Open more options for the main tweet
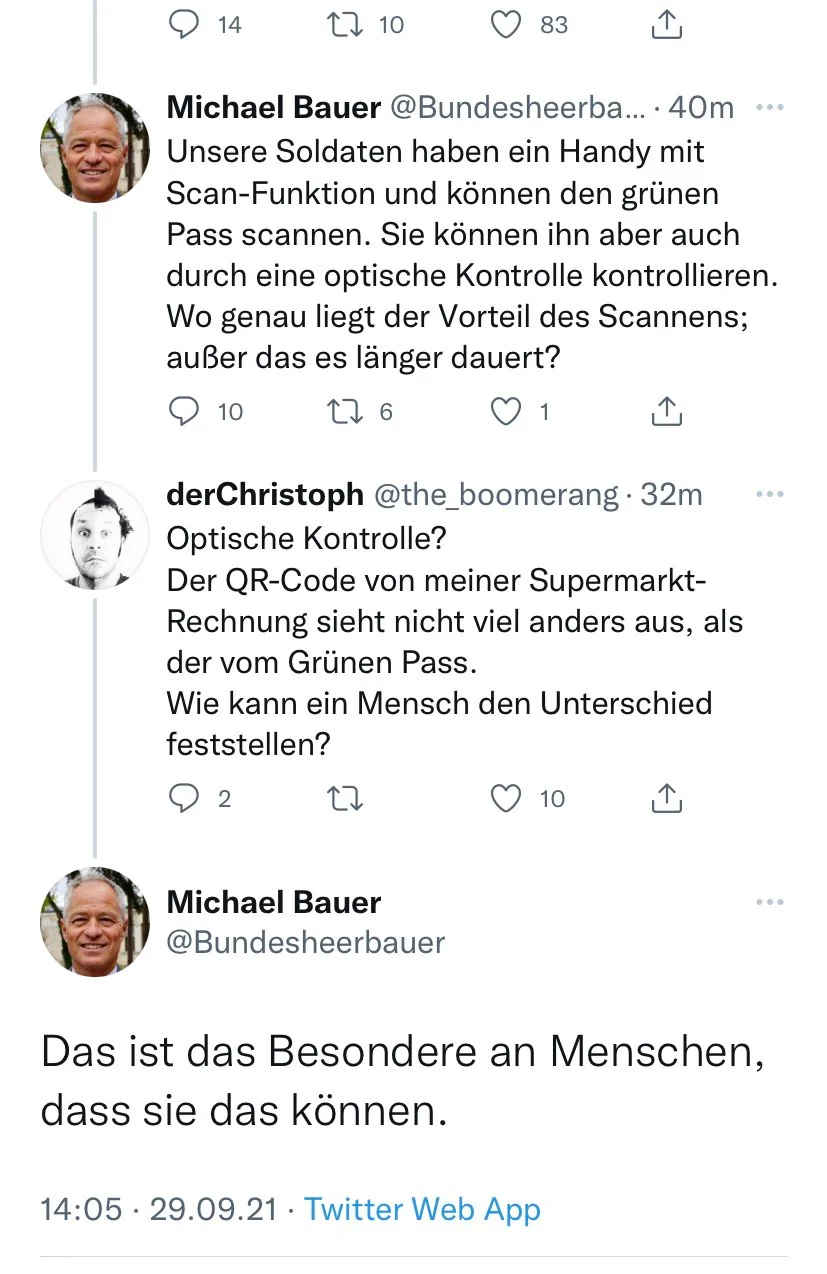Screen dimensions: 827x1274 coord(769,903)
